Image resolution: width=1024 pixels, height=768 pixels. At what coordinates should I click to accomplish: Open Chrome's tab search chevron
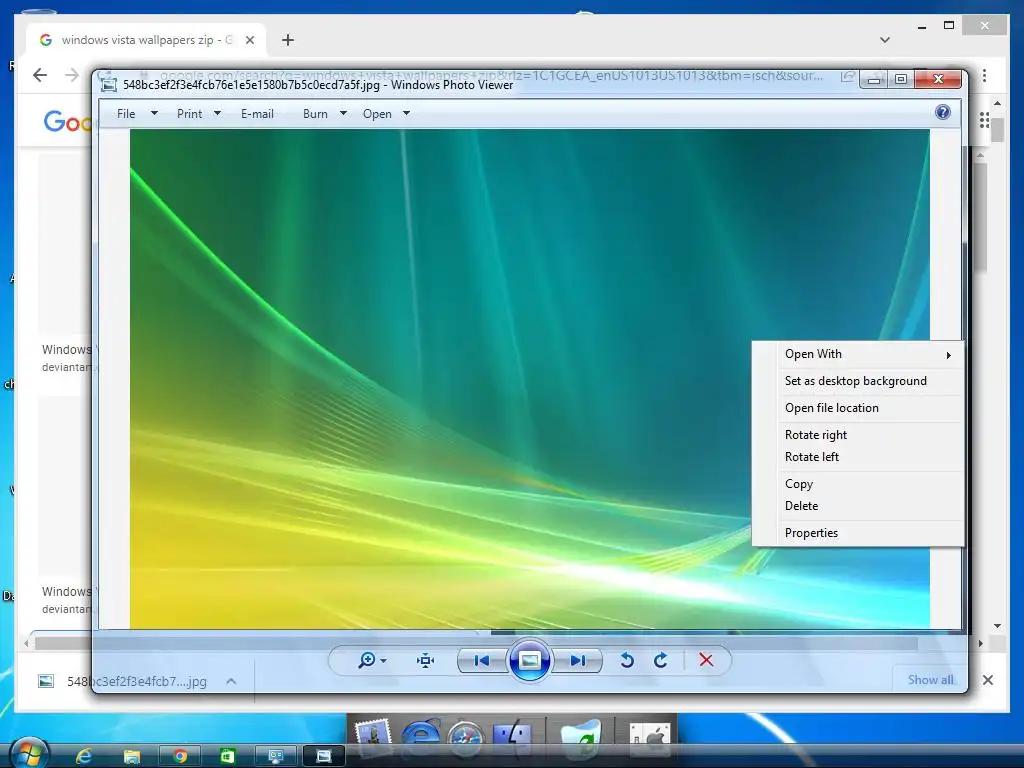coord(884,40)
